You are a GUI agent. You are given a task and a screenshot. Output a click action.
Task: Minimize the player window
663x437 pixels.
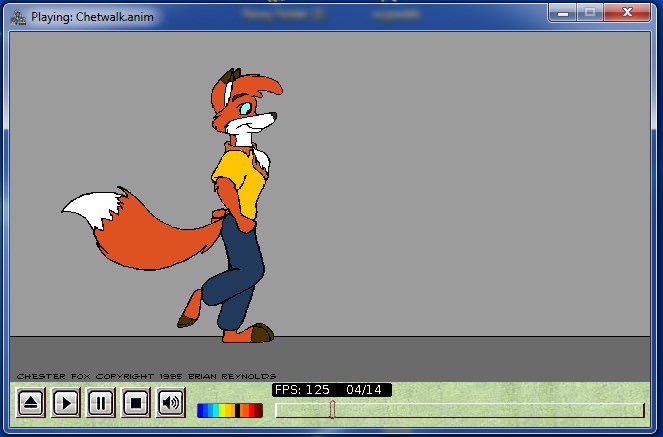[x=562, y=13]
